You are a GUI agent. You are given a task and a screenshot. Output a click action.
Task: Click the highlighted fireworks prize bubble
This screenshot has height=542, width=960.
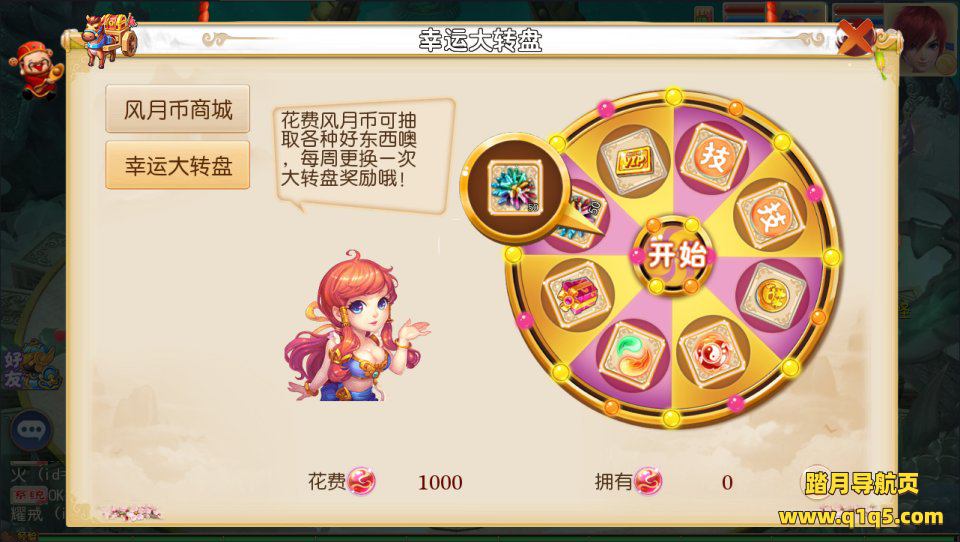click(x=514, y=187)
